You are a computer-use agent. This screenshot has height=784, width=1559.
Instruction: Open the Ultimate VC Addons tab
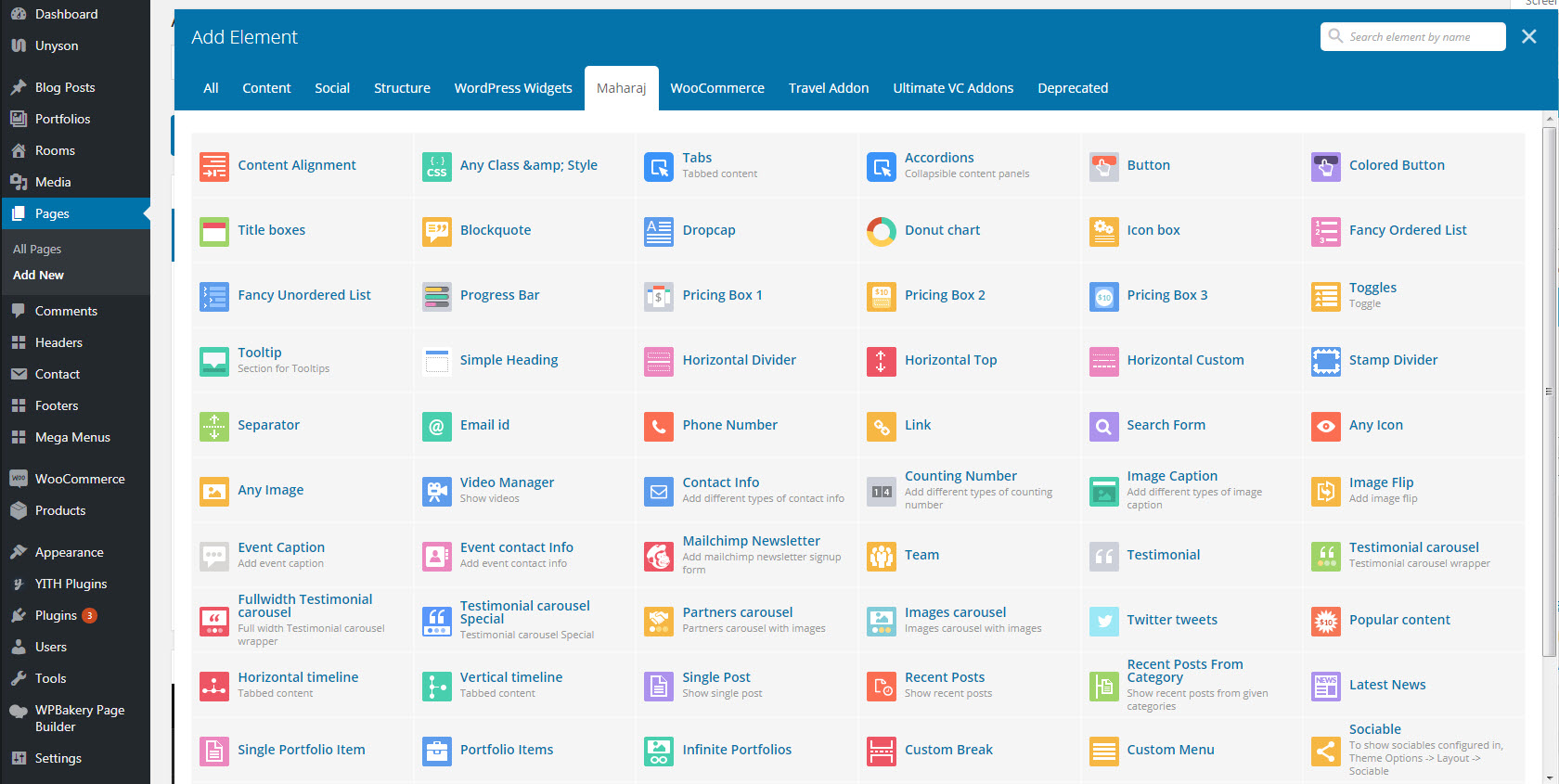(x=952, y=88)
